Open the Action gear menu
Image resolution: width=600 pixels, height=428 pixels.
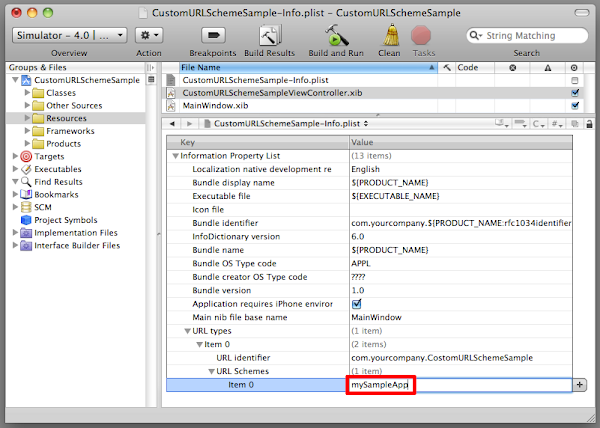(x=149, y=36)
